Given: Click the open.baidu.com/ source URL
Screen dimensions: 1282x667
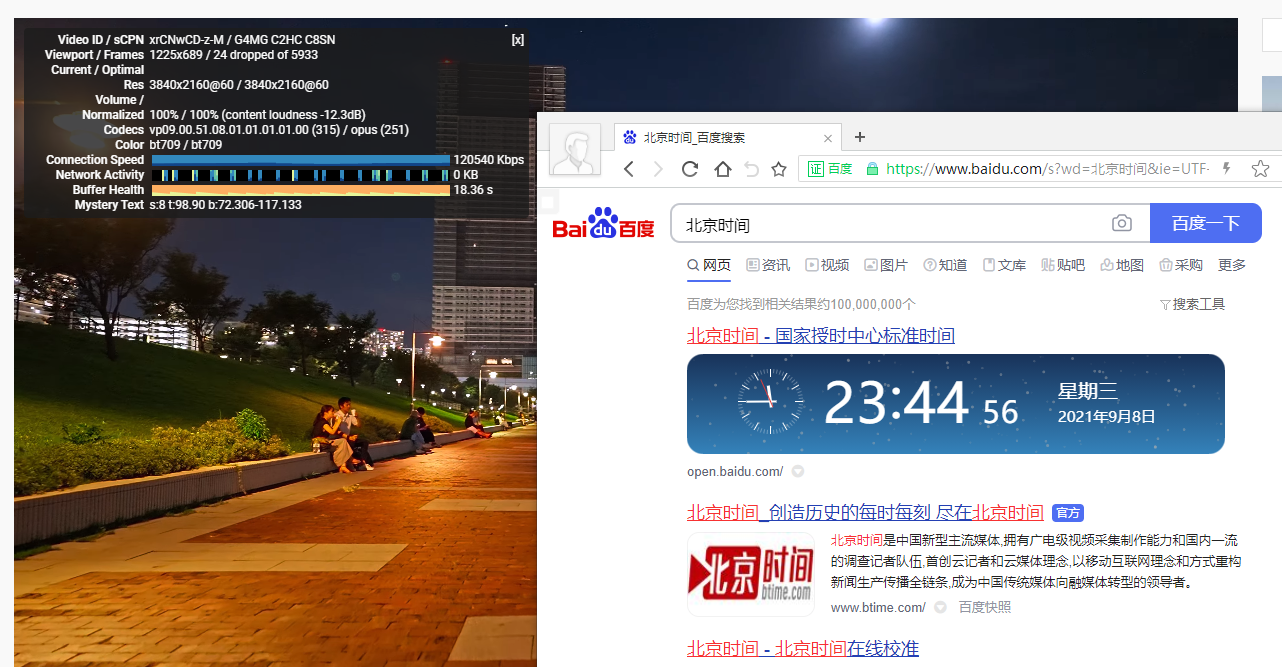Looking at the screenshot, I should point(735,471).
